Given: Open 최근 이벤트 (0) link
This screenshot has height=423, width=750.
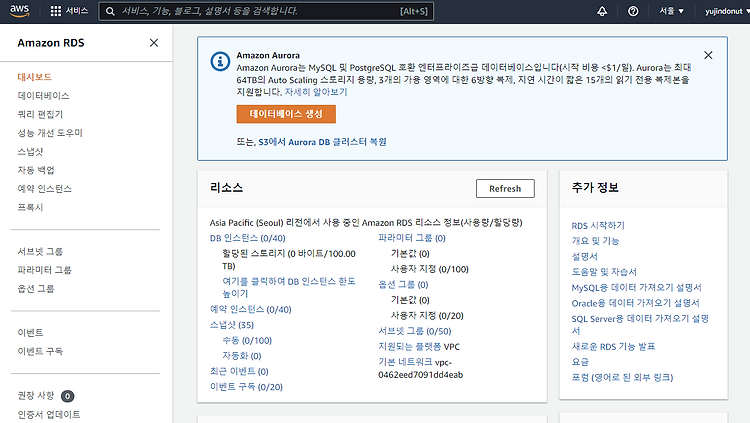Looking at the screenshot, I should [239, 372].
